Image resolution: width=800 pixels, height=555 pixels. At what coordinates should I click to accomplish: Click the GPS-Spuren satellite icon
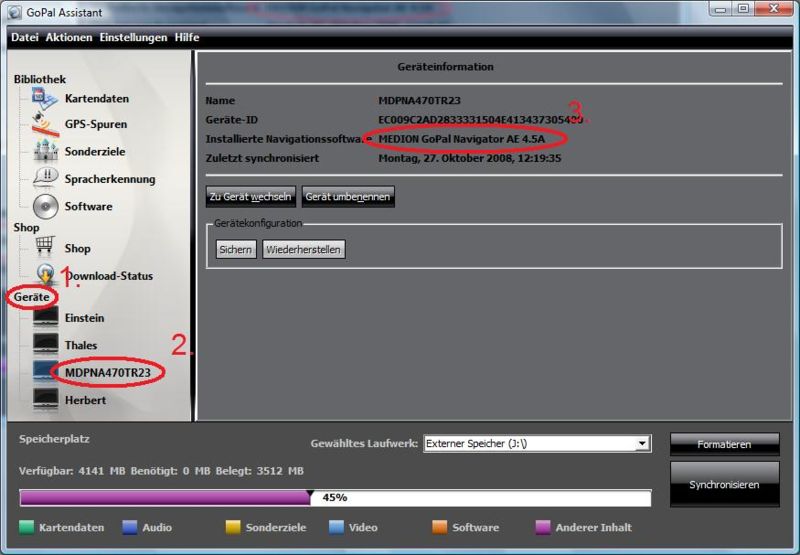point(45,124)
